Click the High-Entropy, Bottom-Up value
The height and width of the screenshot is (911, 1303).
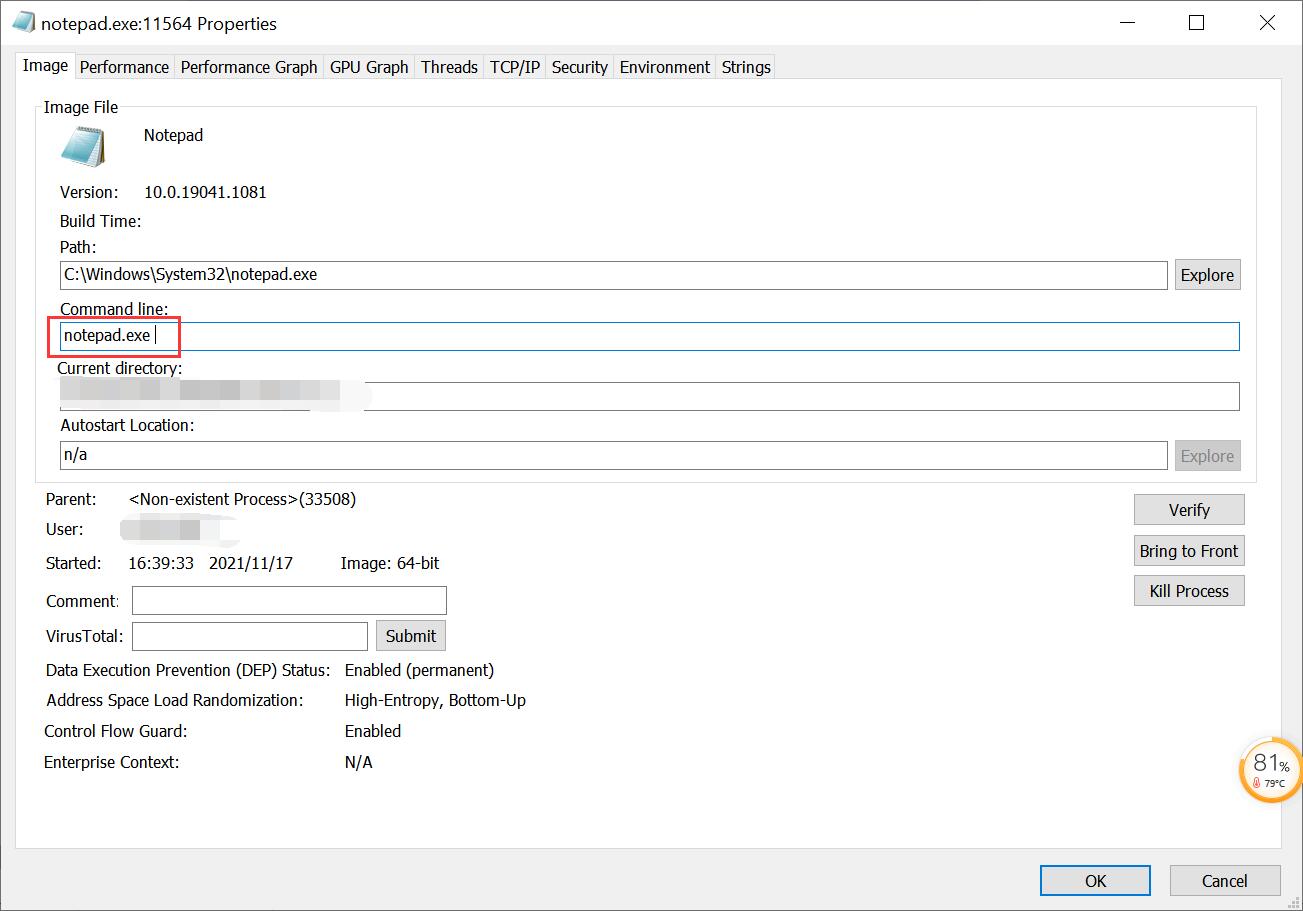[x=435, y=700]
